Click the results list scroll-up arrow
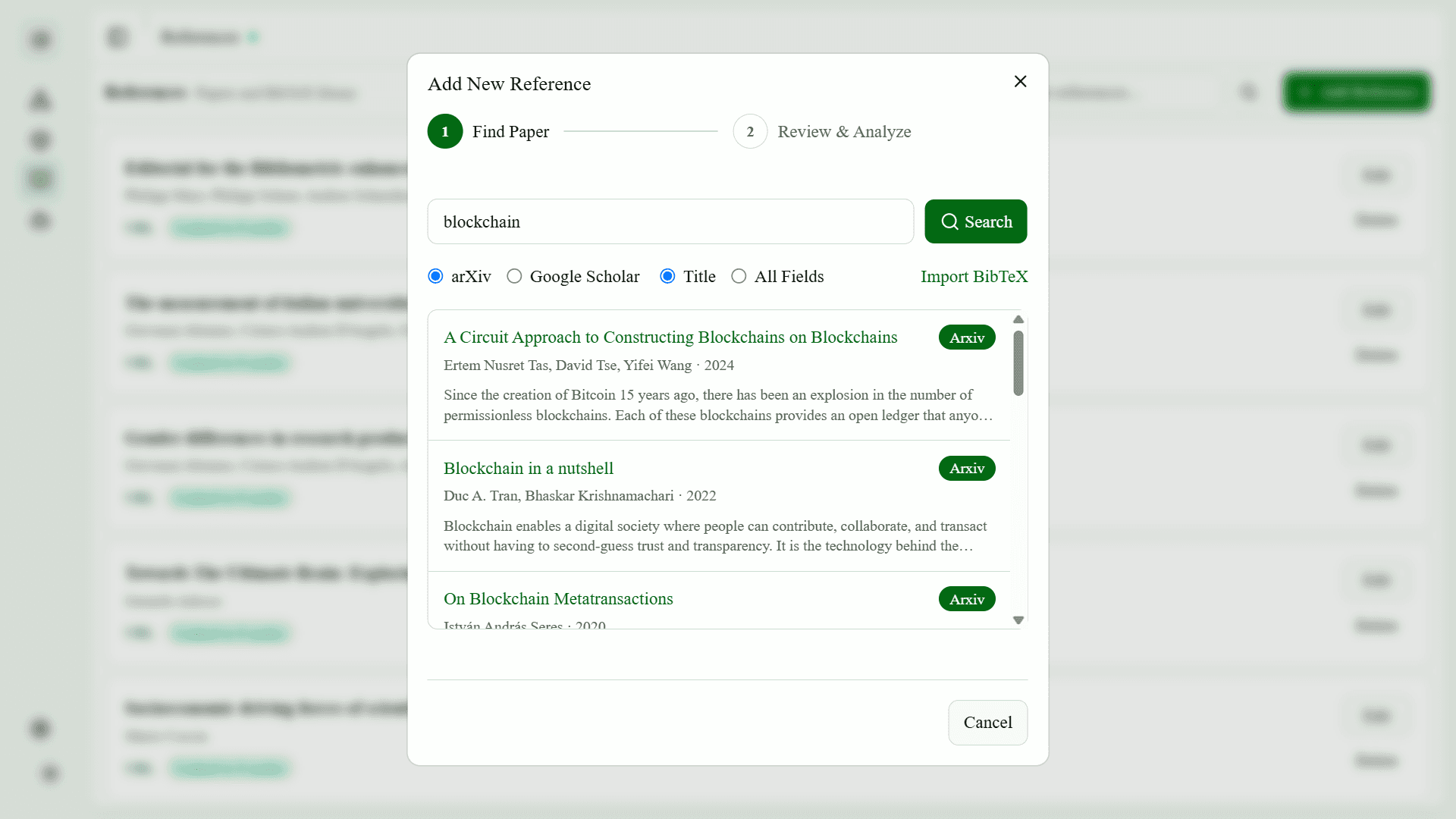 tap(1018, 319)
